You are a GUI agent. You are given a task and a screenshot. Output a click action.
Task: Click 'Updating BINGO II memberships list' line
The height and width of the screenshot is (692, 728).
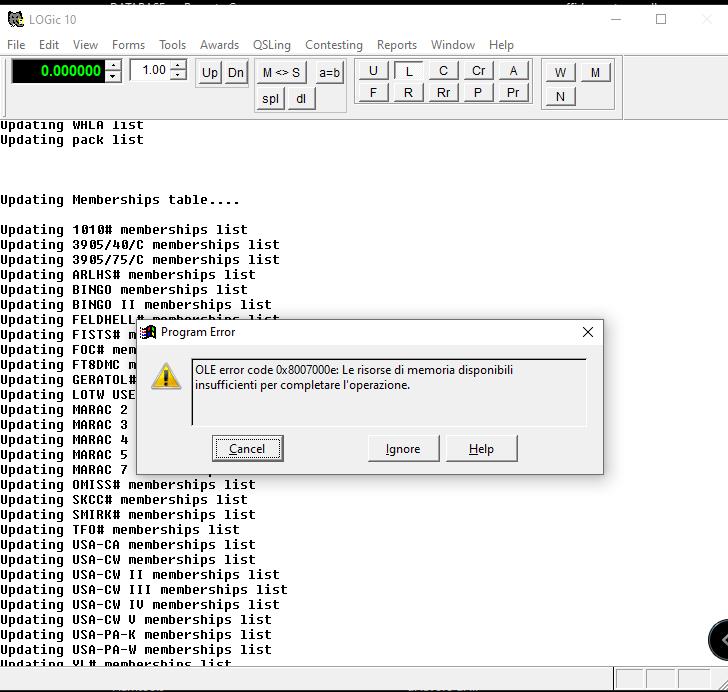point(136,305)
